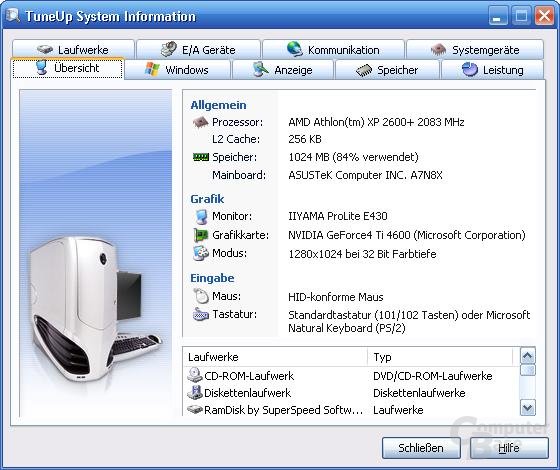Click the Modus color palette icon
Viewport: 560px width, 470px height.
(201, 253)
